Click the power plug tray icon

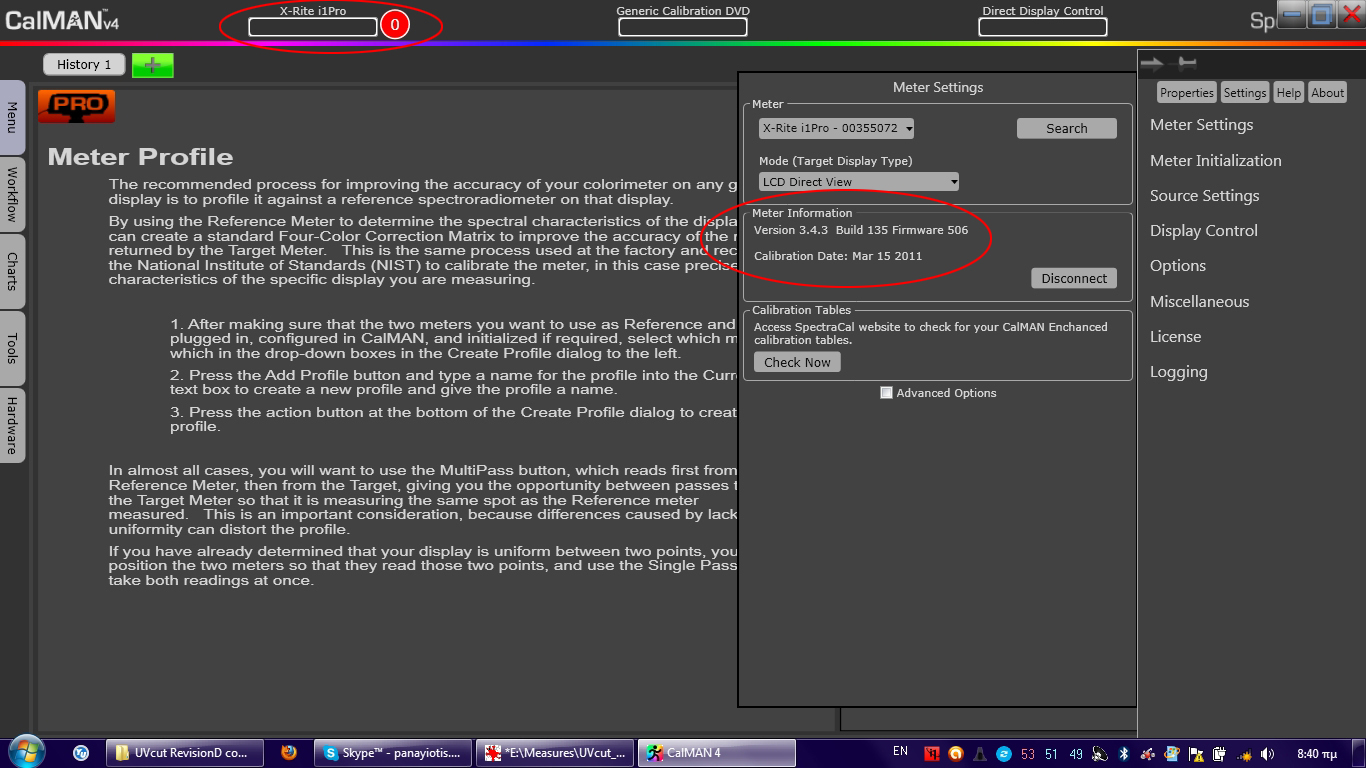(x=1219, y=754)
